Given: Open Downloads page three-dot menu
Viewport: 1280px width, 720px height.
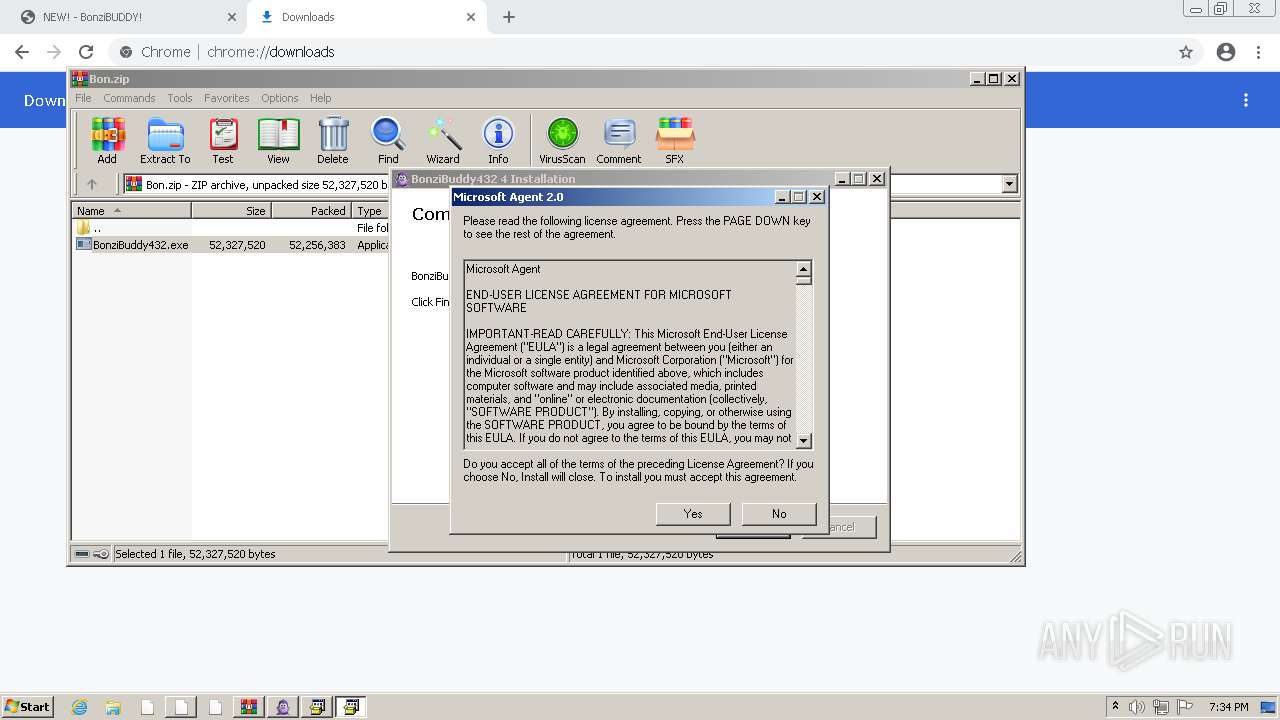Looking at the screenshot, I should (x=1246, y=100).
